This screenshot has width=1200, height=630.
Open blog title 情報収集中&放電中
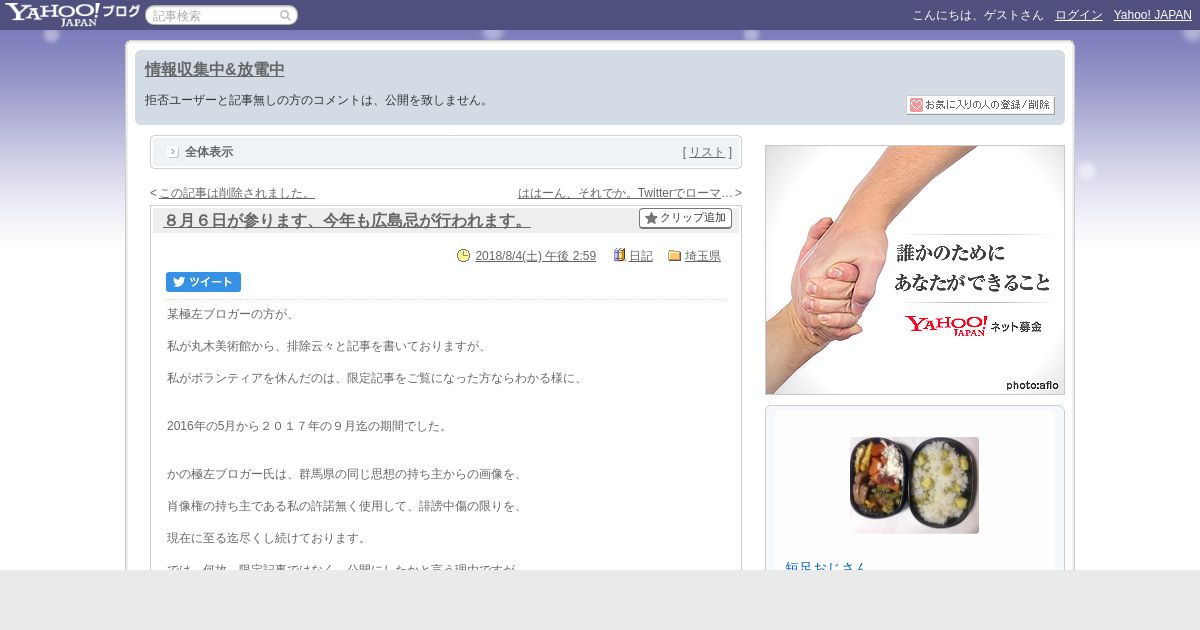point(215,69)
